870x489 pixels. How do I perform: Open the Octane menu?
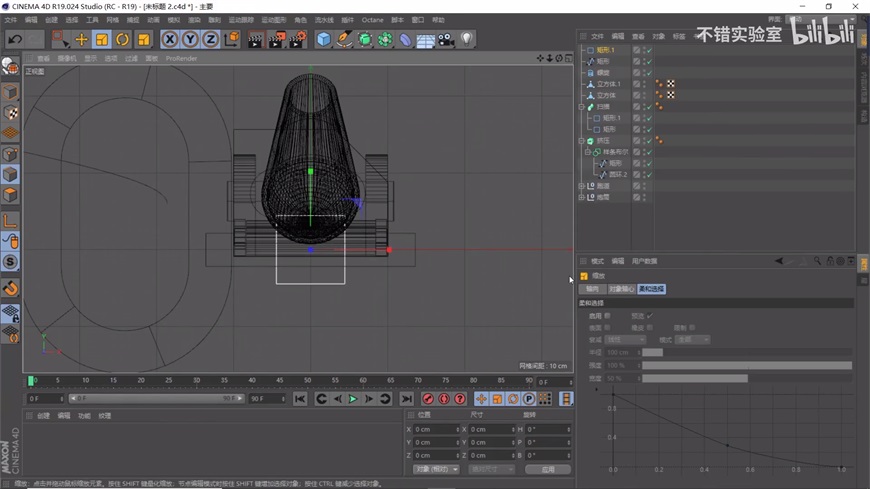coord(372,20)
